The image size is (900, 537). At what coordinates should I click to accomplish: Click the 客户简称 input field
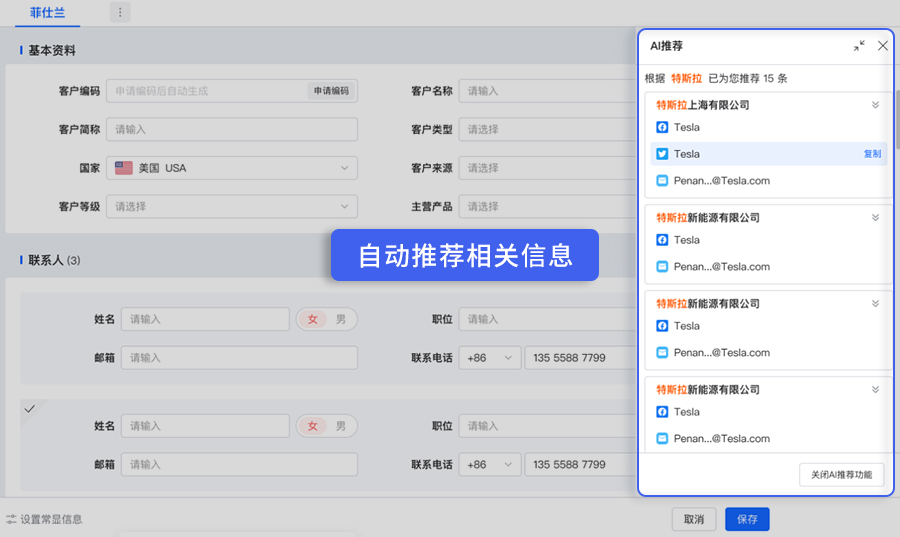click(232, 130)
